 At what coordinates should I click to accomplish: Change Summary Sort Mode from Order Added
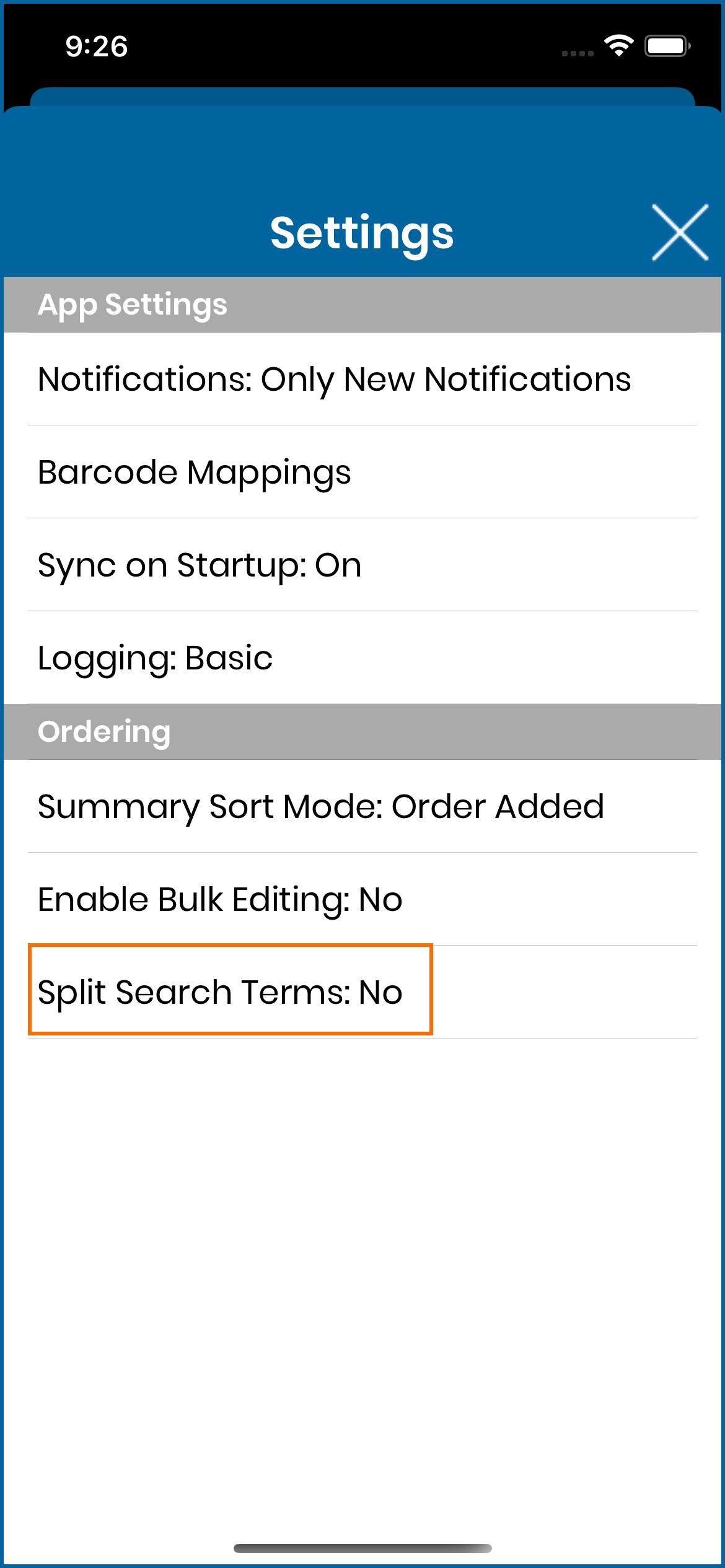[362, 806]
